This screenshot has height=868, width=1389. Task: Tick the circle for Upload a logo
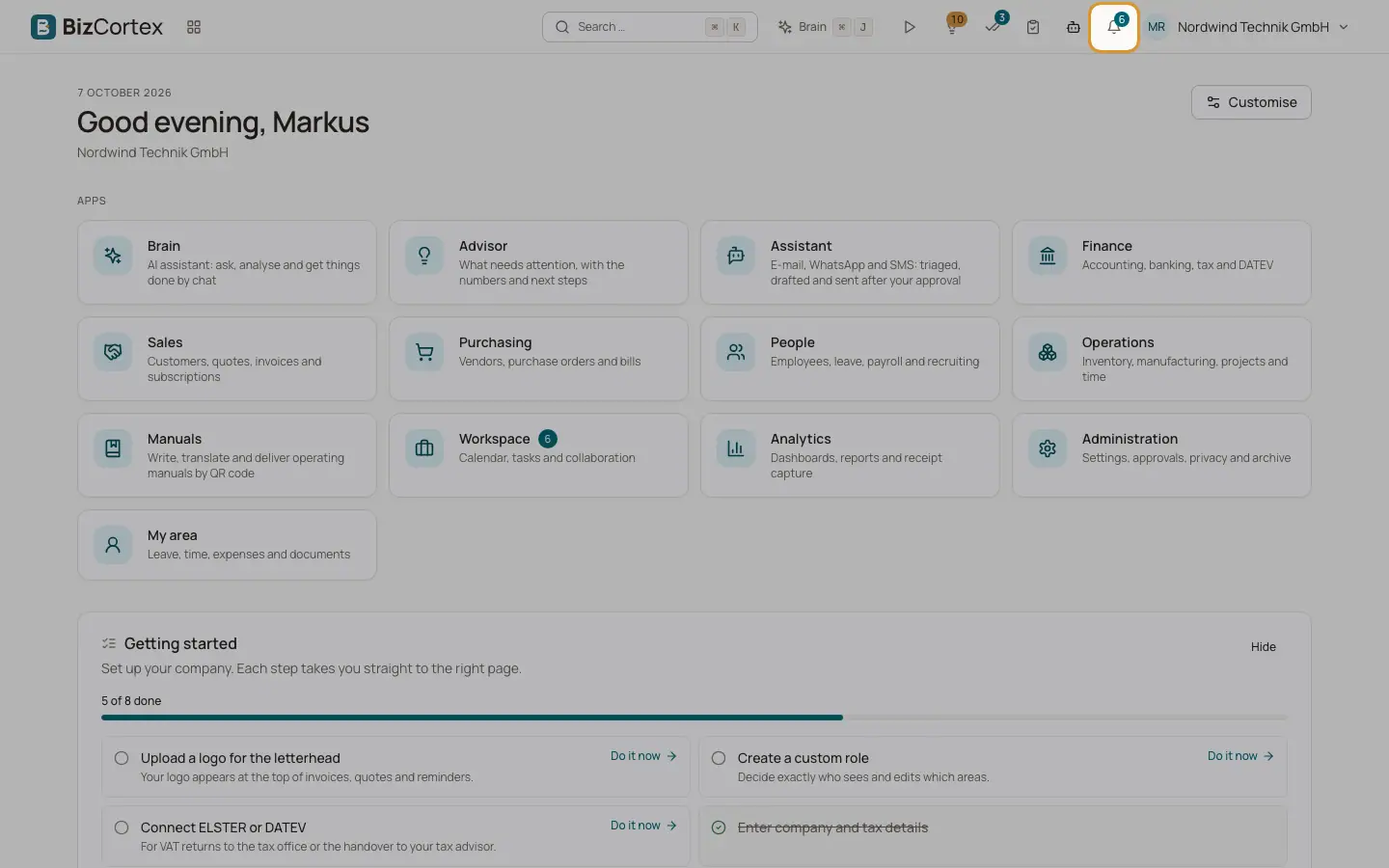(x=122, y=758)
